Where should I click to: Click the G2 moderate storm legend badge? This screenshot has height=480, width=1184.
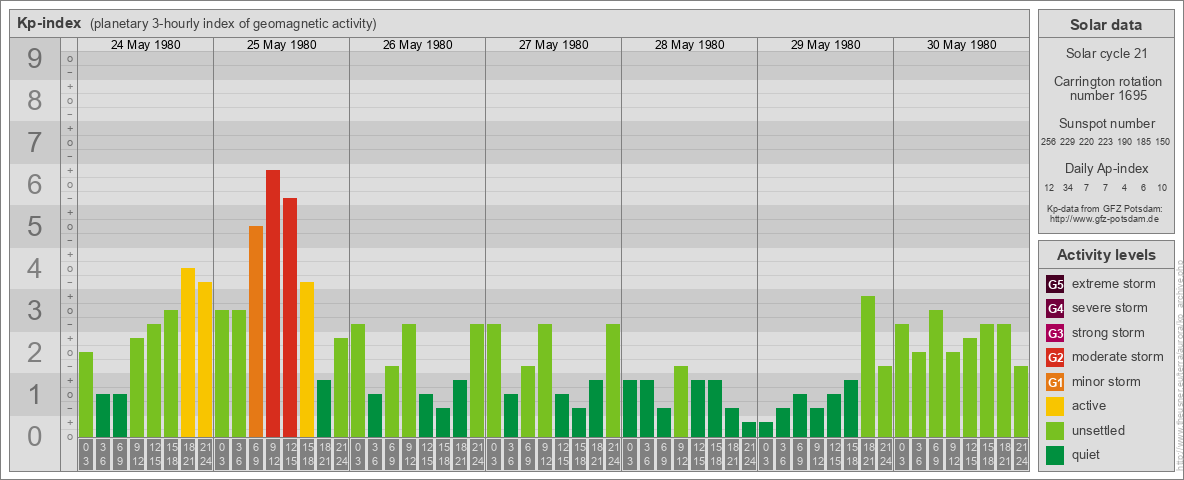click(1055, 358)
